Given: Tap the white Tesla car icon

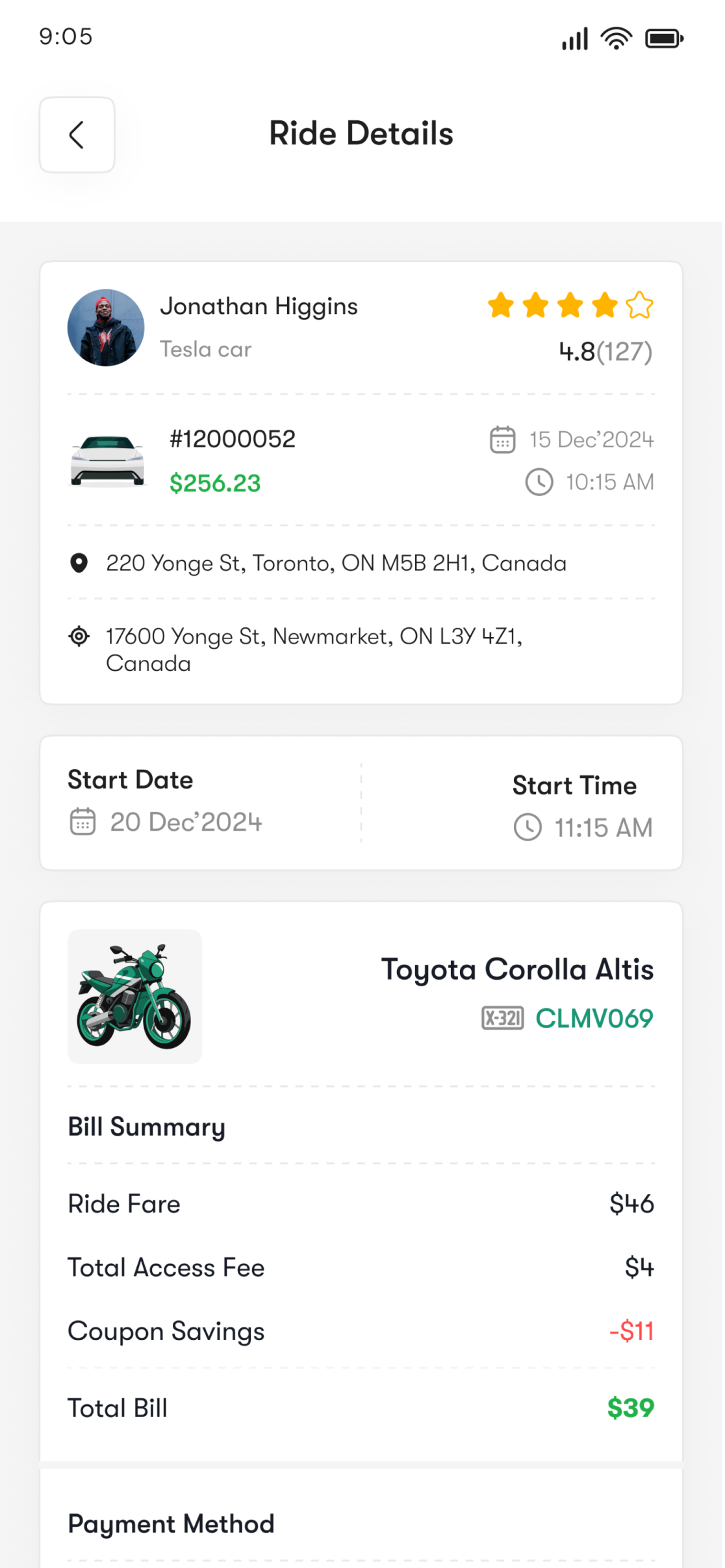Looking at the screenshot, I should pyautogui.click(x=107, y=460).
